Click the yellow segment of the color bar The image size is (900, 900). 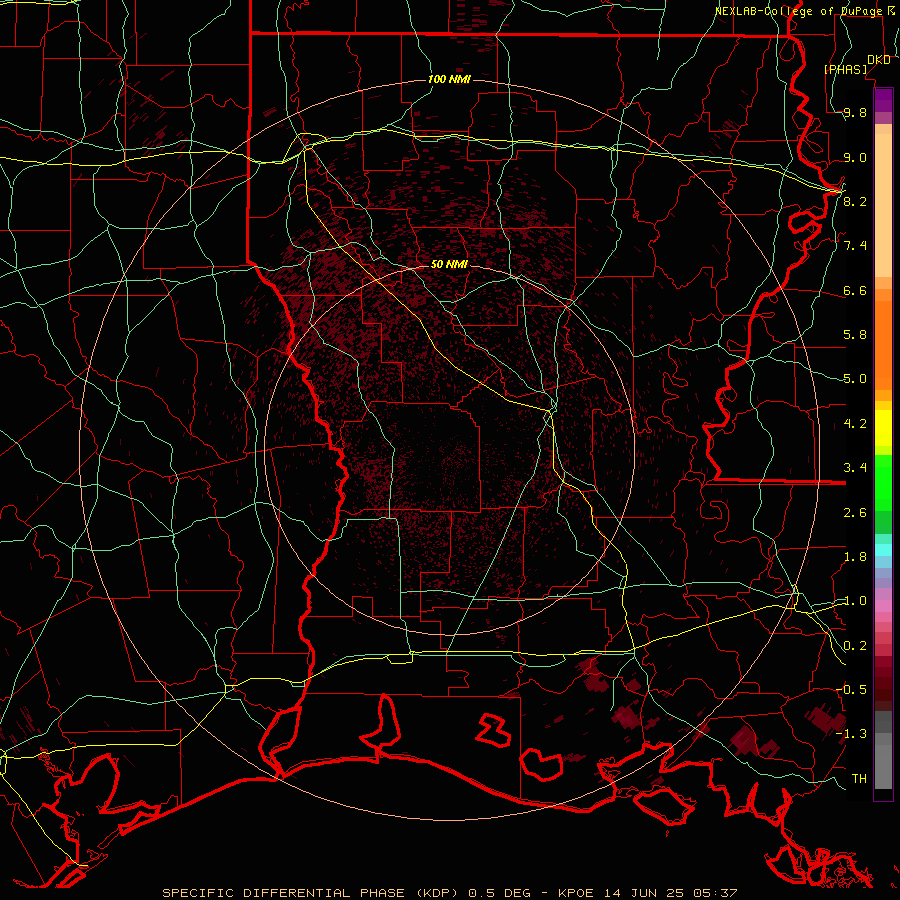point(883,428)
